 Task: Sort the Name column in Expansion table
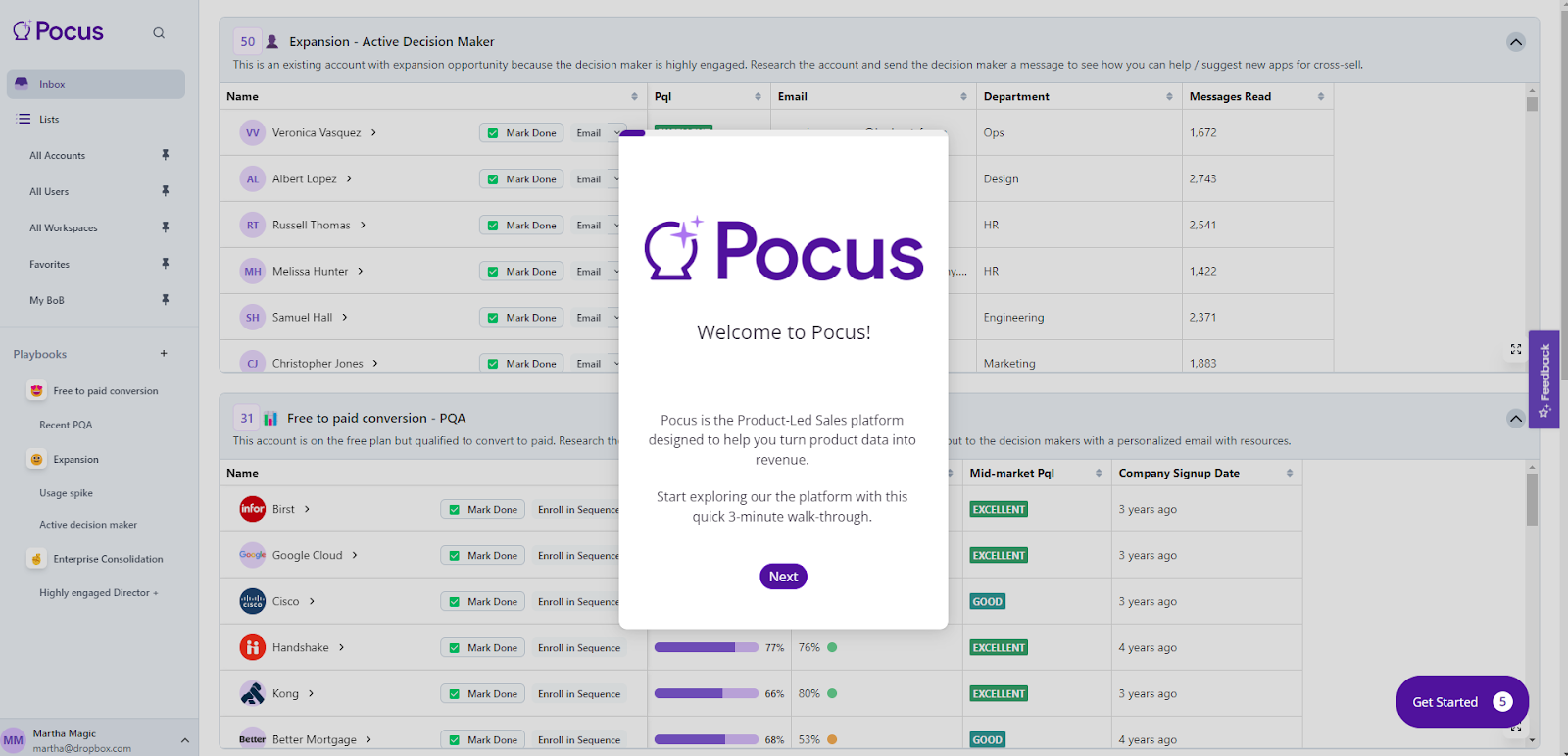click(x=634, y=96)
